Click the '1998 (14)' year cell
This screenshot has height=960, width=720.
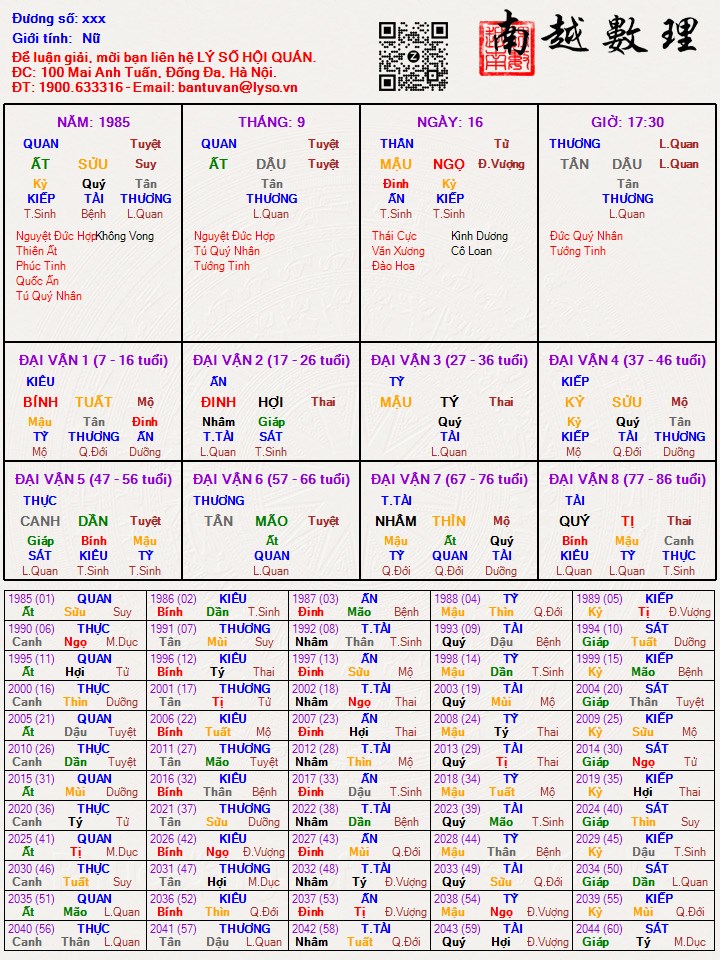click(501, 666)
